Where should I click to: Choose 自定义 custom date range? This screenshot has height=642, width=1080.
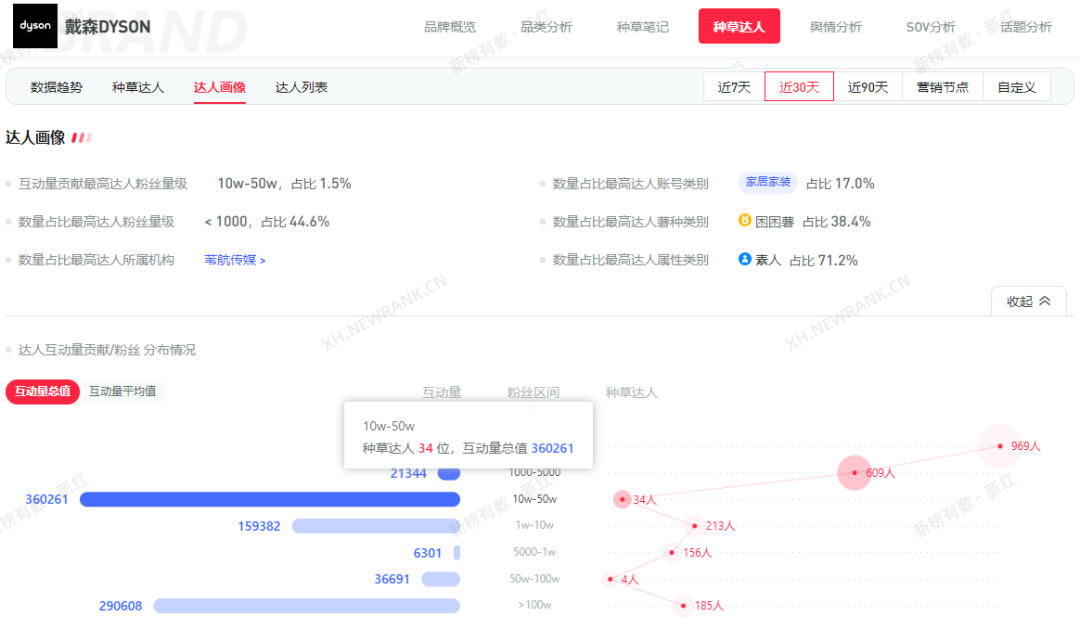(x=1017, y=87)
